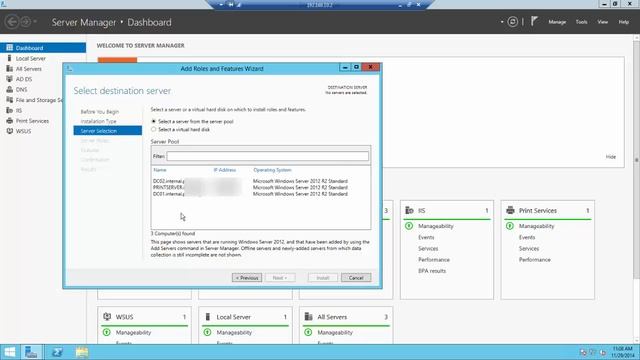Click the All Servers tile header icon
This screenshot has height=360, width=640.
309,316
